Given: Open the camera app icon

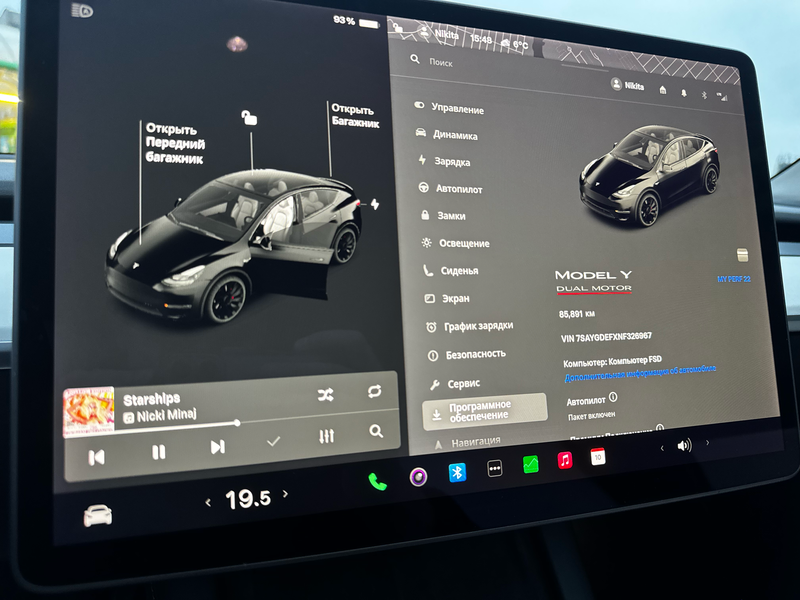Looking at the screenshot, I should (x=418, y=477).
